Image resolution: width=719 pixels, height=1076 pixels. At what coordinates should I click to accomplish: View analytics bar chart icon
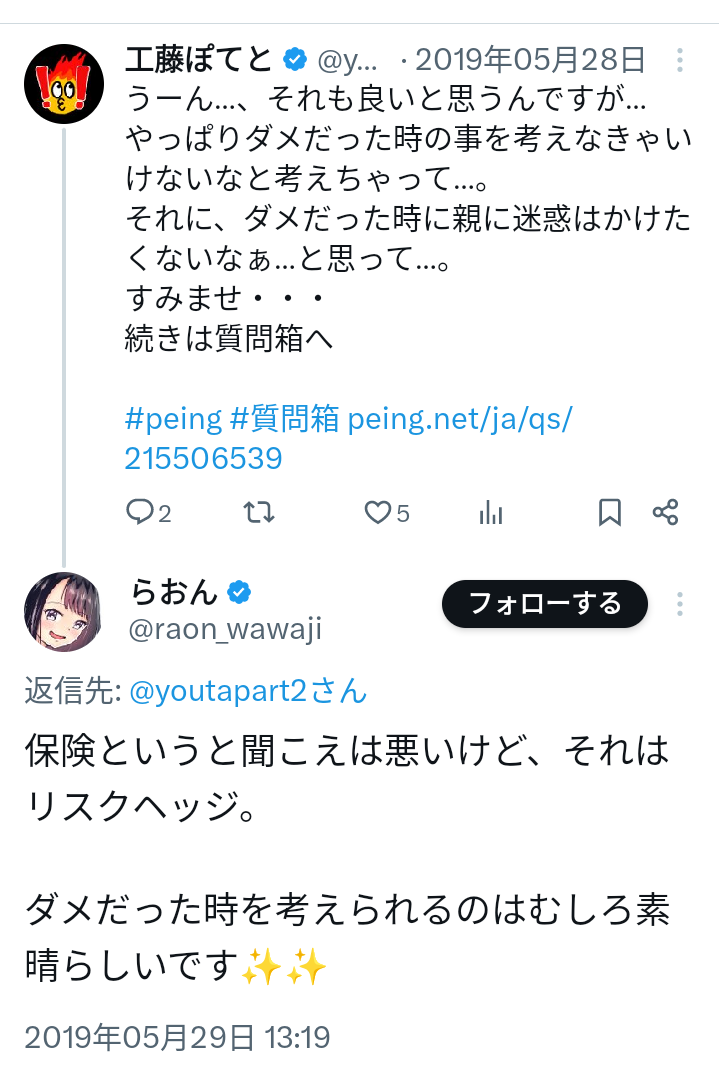(x=491, y=513)
